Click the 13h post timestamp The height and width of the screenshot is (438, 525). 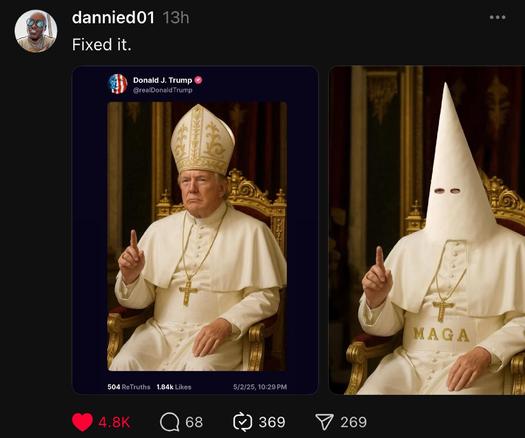click(176, 17)
